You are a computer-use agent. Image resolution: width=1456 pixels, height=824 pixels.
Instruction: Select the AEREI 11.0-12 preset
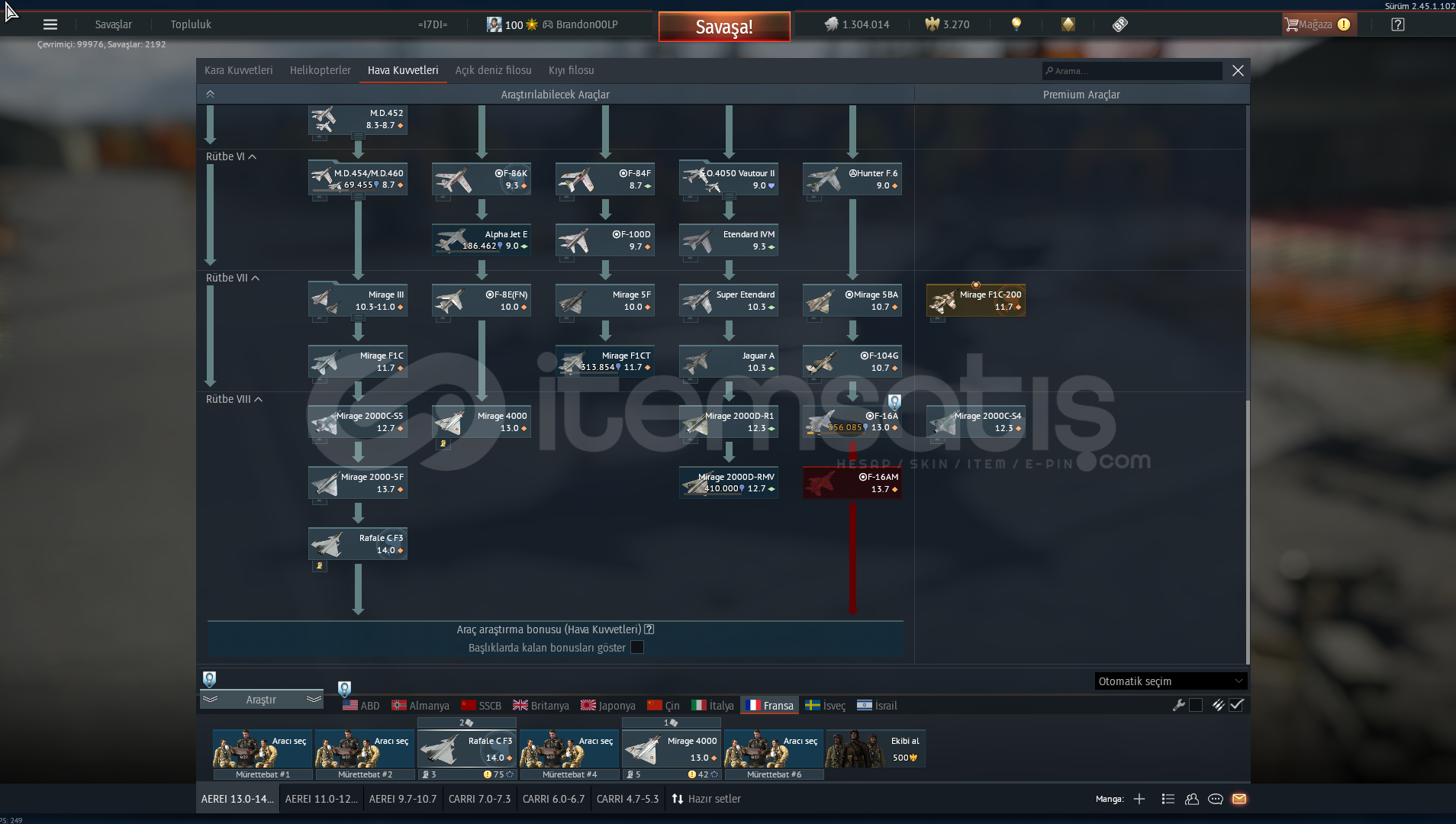(x=321, y=799)
